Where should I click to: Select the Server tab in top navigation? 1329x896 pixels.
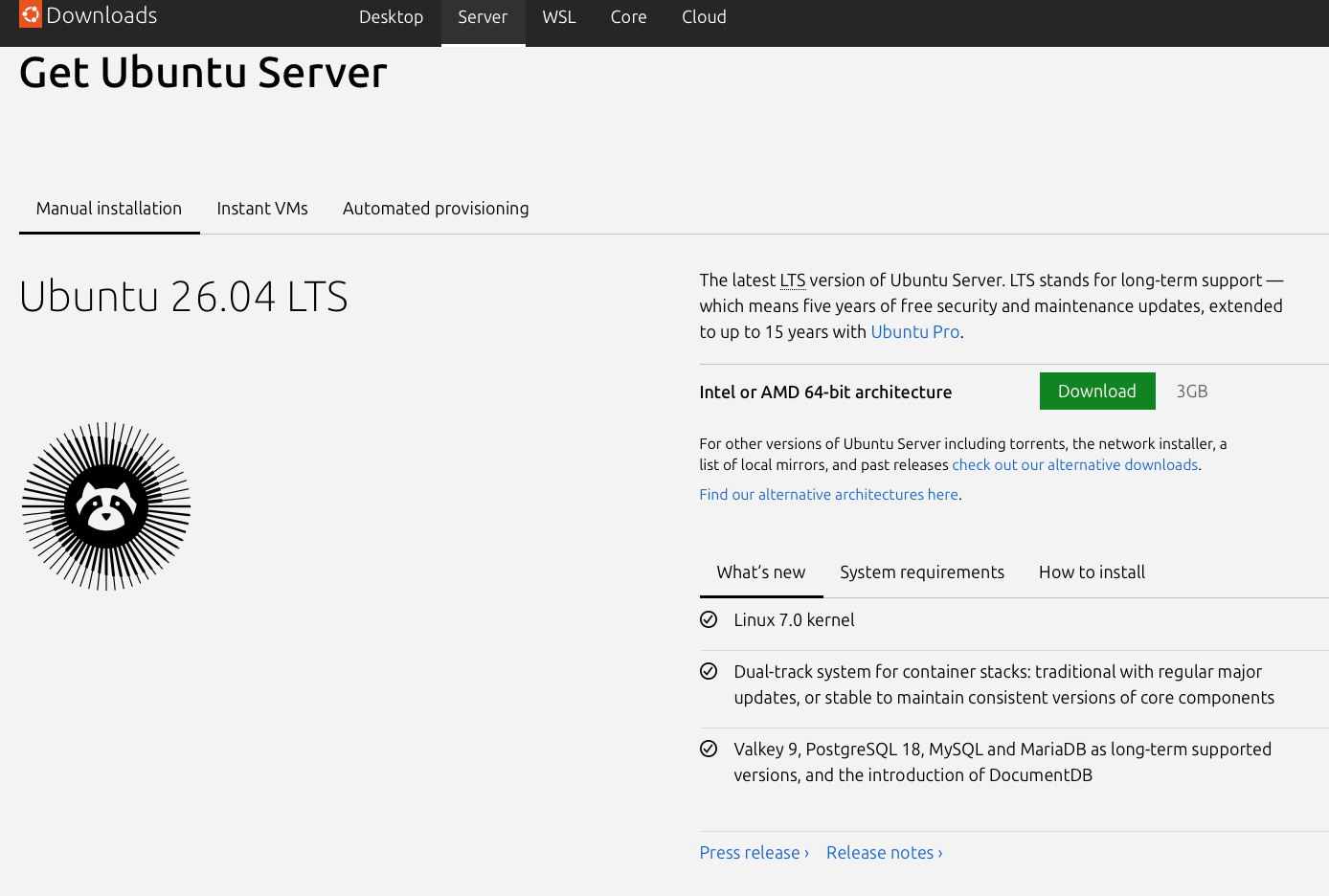pos(483,17)
